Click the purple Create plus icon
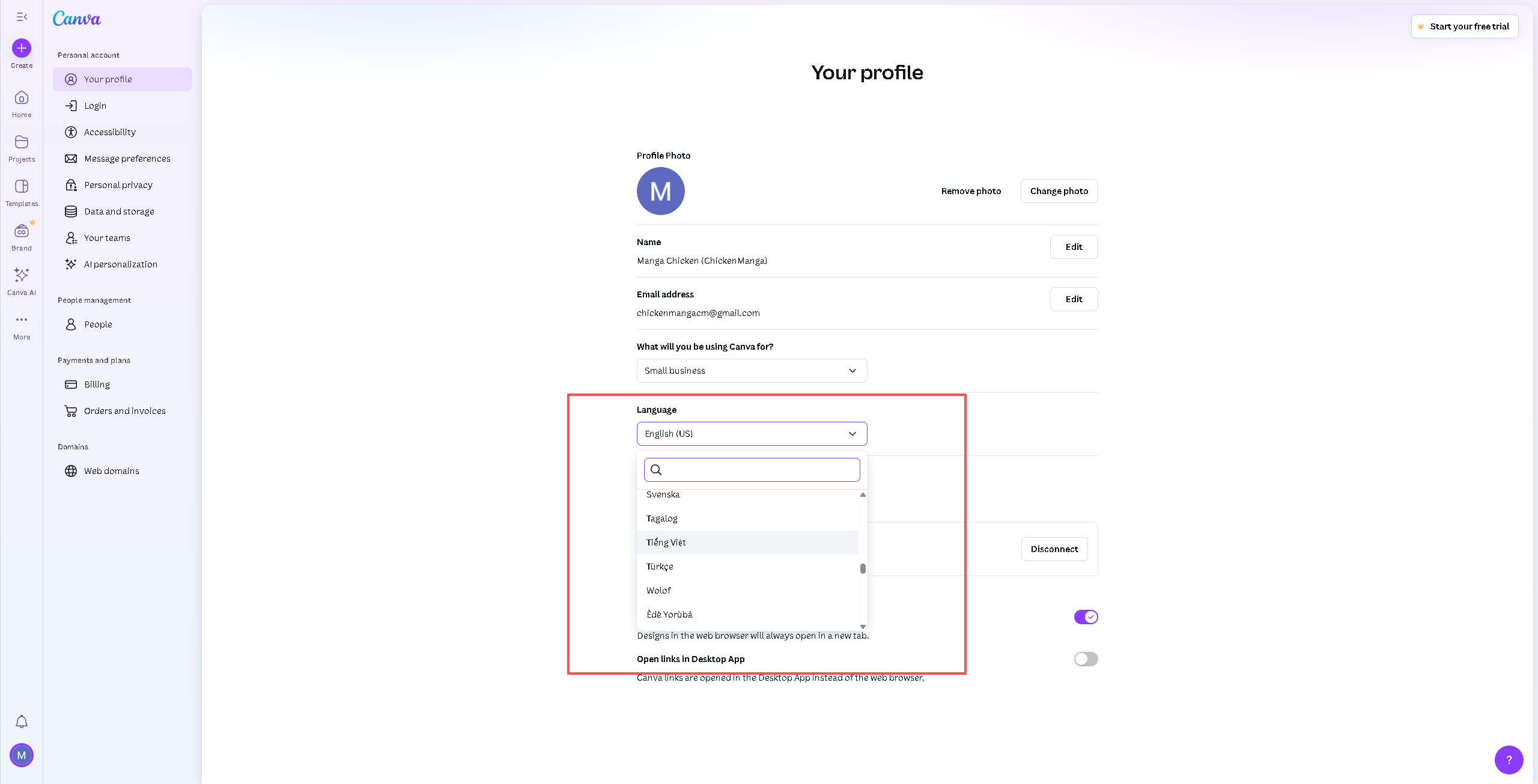Image resolution: width=1538 pixels, height=784 pixels. tap(22, 48)
